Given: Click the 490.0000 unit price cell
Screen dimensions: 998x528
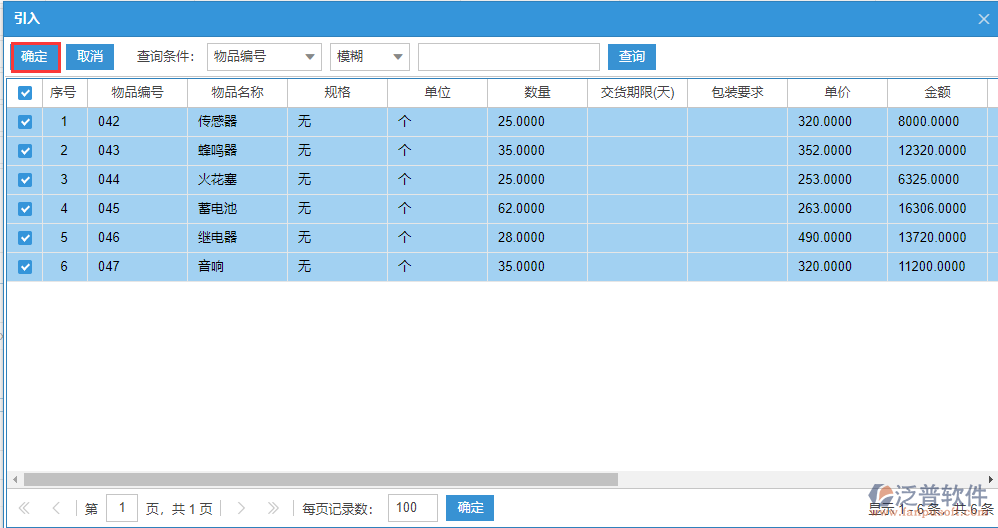Looking at the screenshot, I should (837, 237).
